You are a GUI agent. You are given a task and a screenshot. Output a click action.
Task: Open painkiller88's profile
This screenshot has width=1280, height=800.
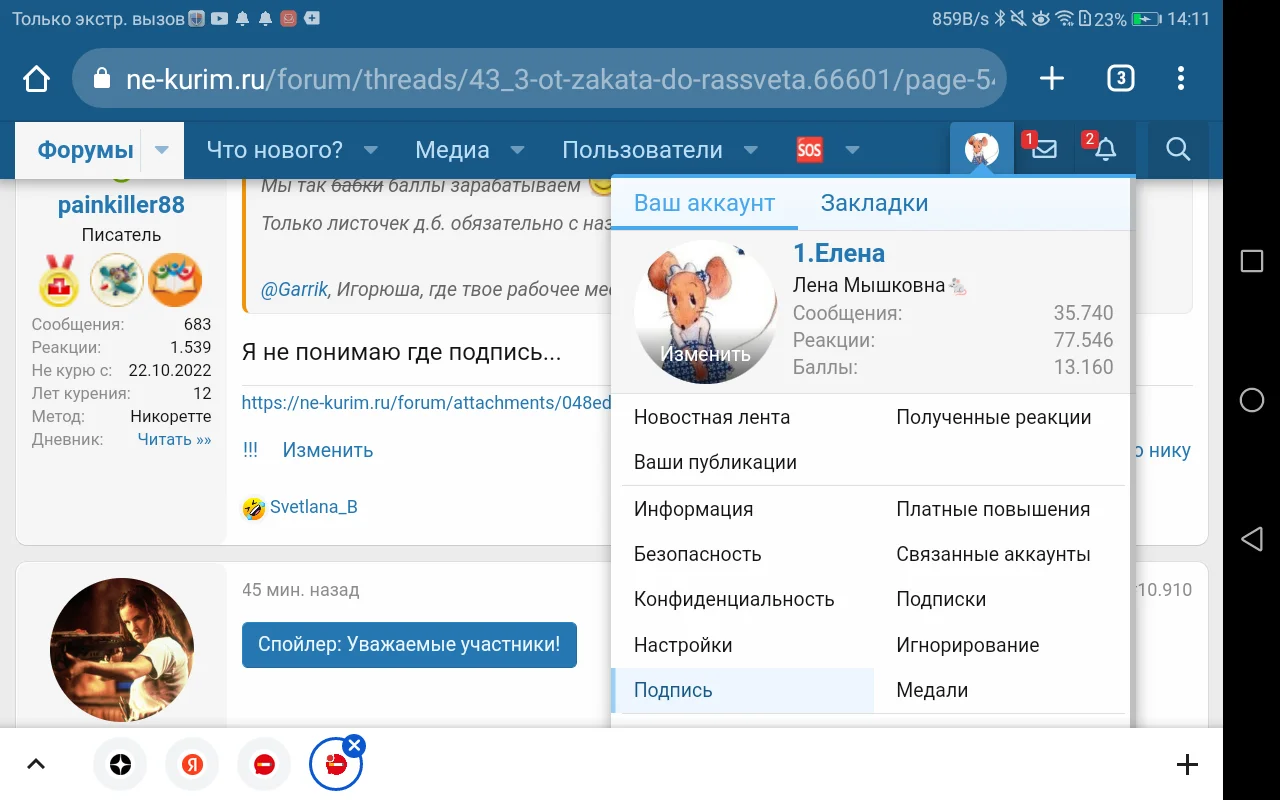(121, 204)
